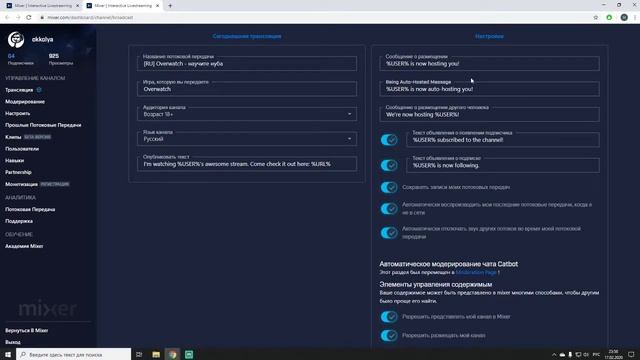Screen dimensions: 640x360
Task: Click the stream title input field
Action: point(247,63)
